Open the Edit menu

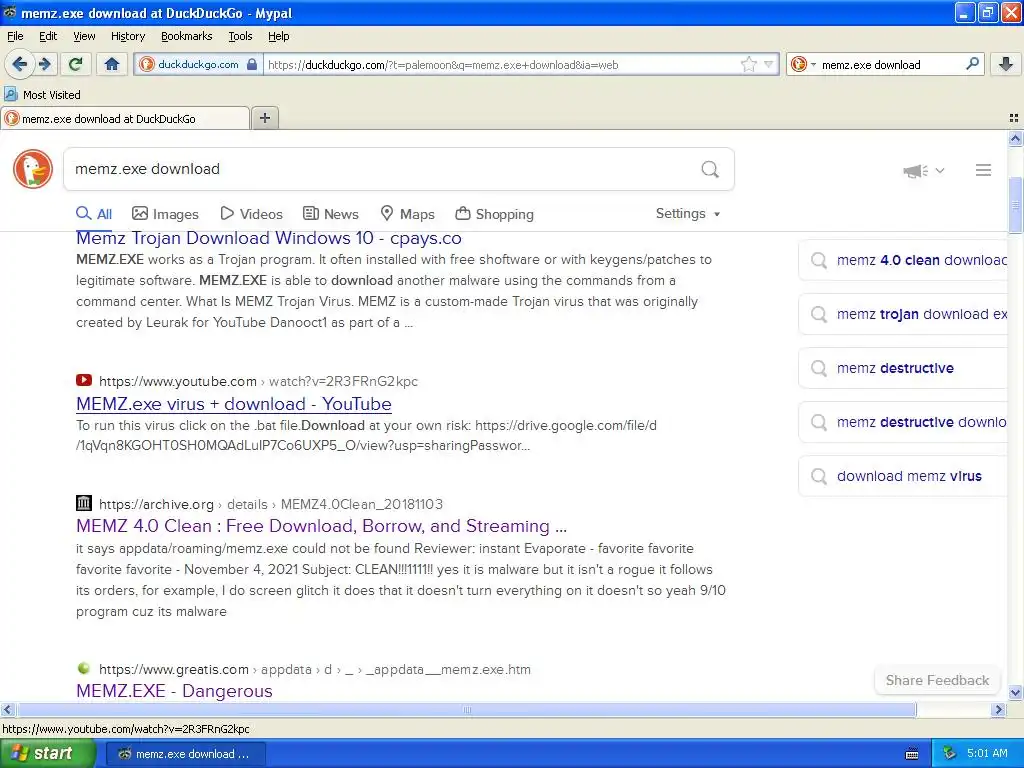pos(48,36)
